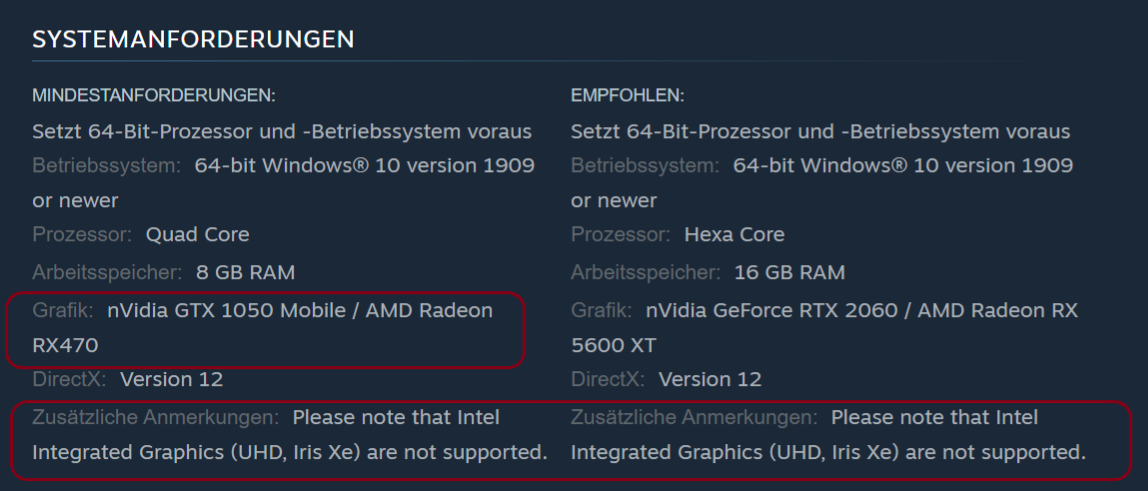Click minimum Arbeitsspeicher label
Image resolution: width=1148 pixels, height=491 pixels.
point(107,274)
